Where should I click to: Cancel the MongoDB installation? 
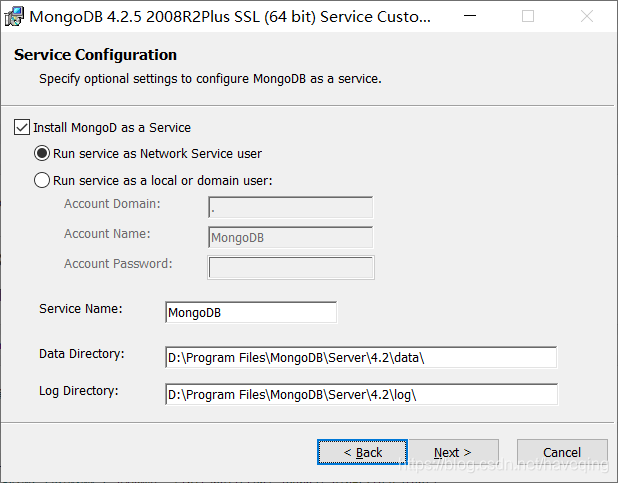click(x=562, y=452)
